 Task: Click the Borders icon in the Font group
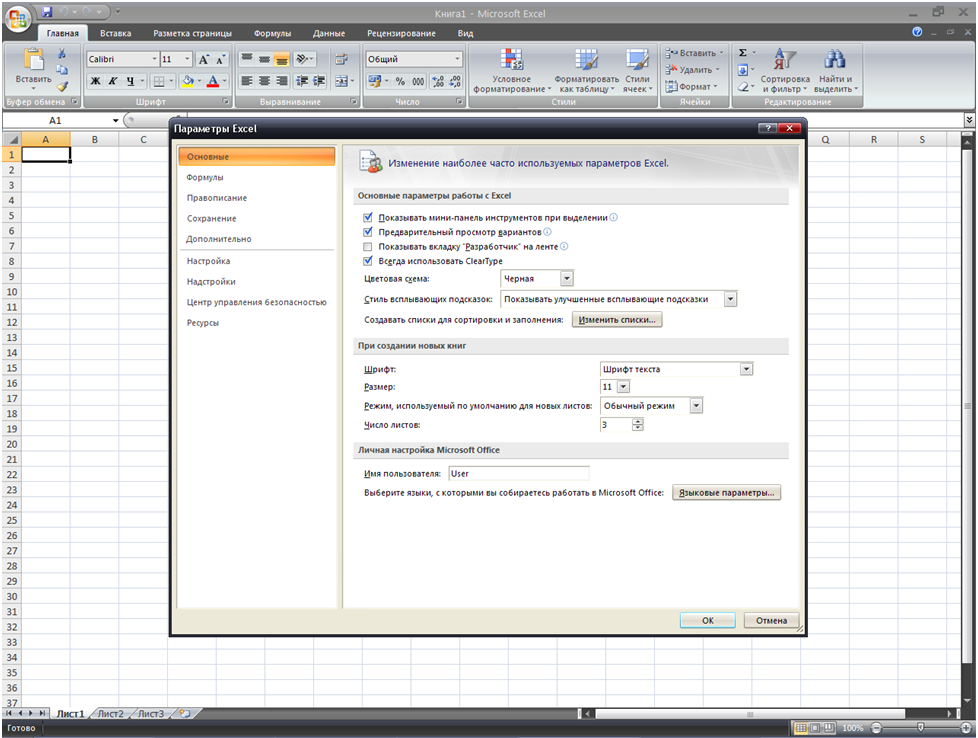(x=159, y=80)
